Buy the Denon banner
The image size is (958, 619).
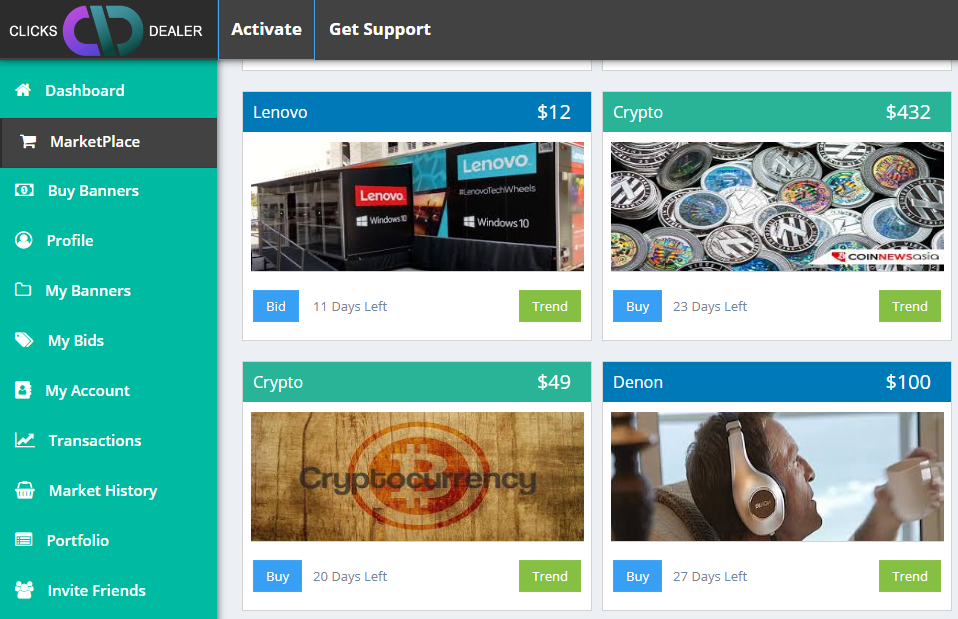click(637, 576)
